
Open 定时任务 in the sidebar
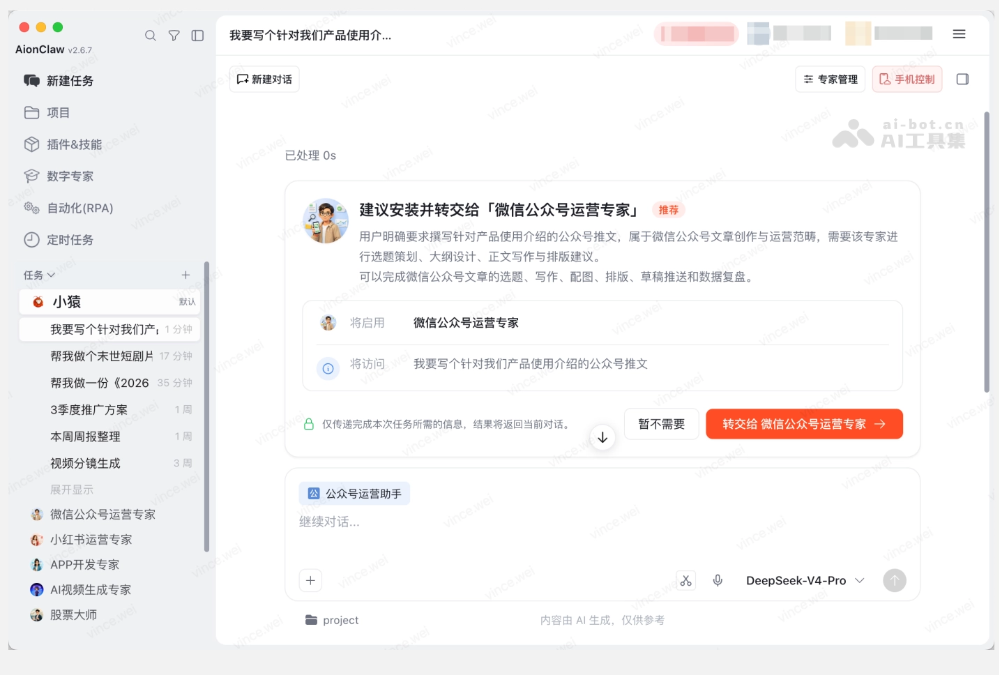59,240
